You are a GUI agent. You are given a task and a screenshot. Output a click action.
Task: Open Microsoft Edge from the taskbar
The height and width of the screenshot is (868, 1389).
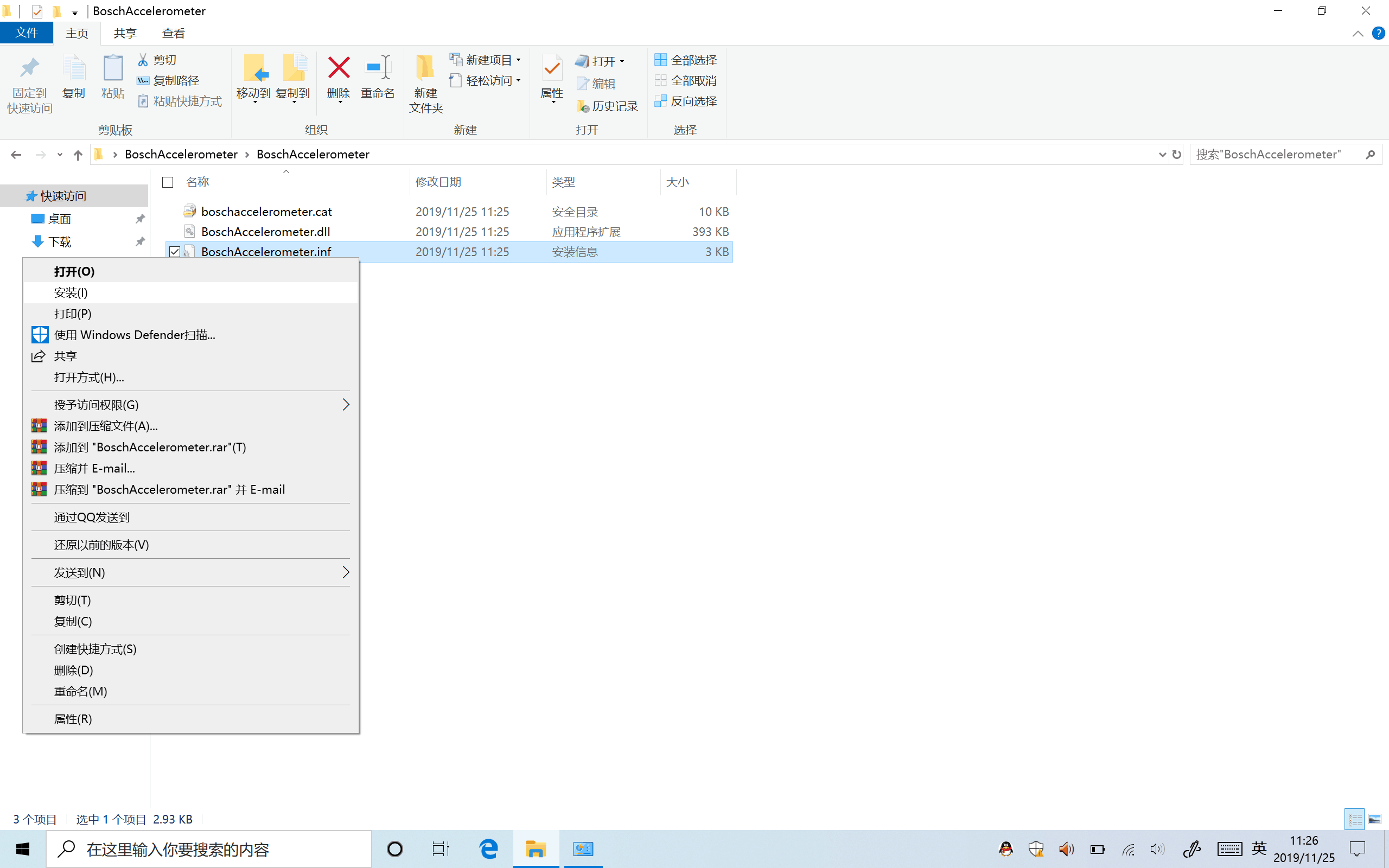coord(488,848)
